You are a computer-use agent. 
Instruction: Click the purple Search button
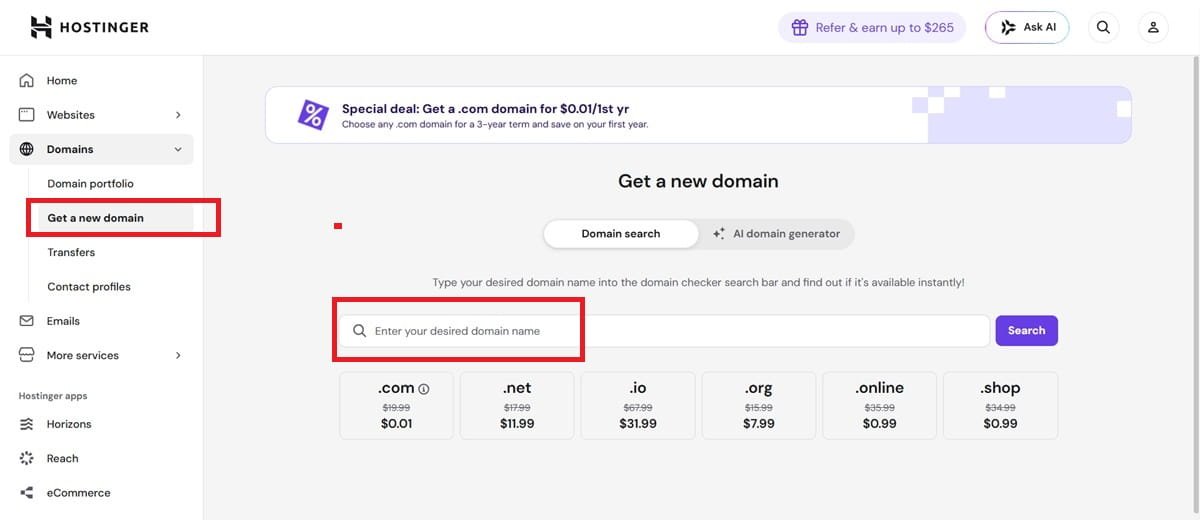[x=1026, y=331]
